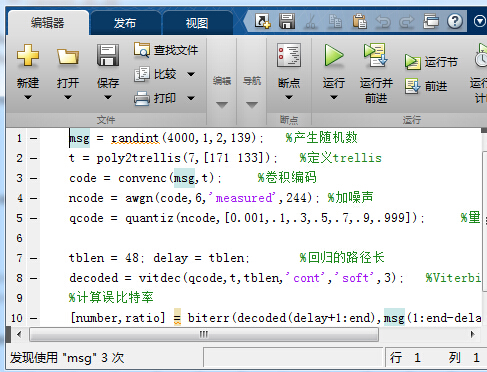The width and height of the screenshot is (487, 372).
Task: Click Find Files (查找文件)
Action: pos(166,50)
